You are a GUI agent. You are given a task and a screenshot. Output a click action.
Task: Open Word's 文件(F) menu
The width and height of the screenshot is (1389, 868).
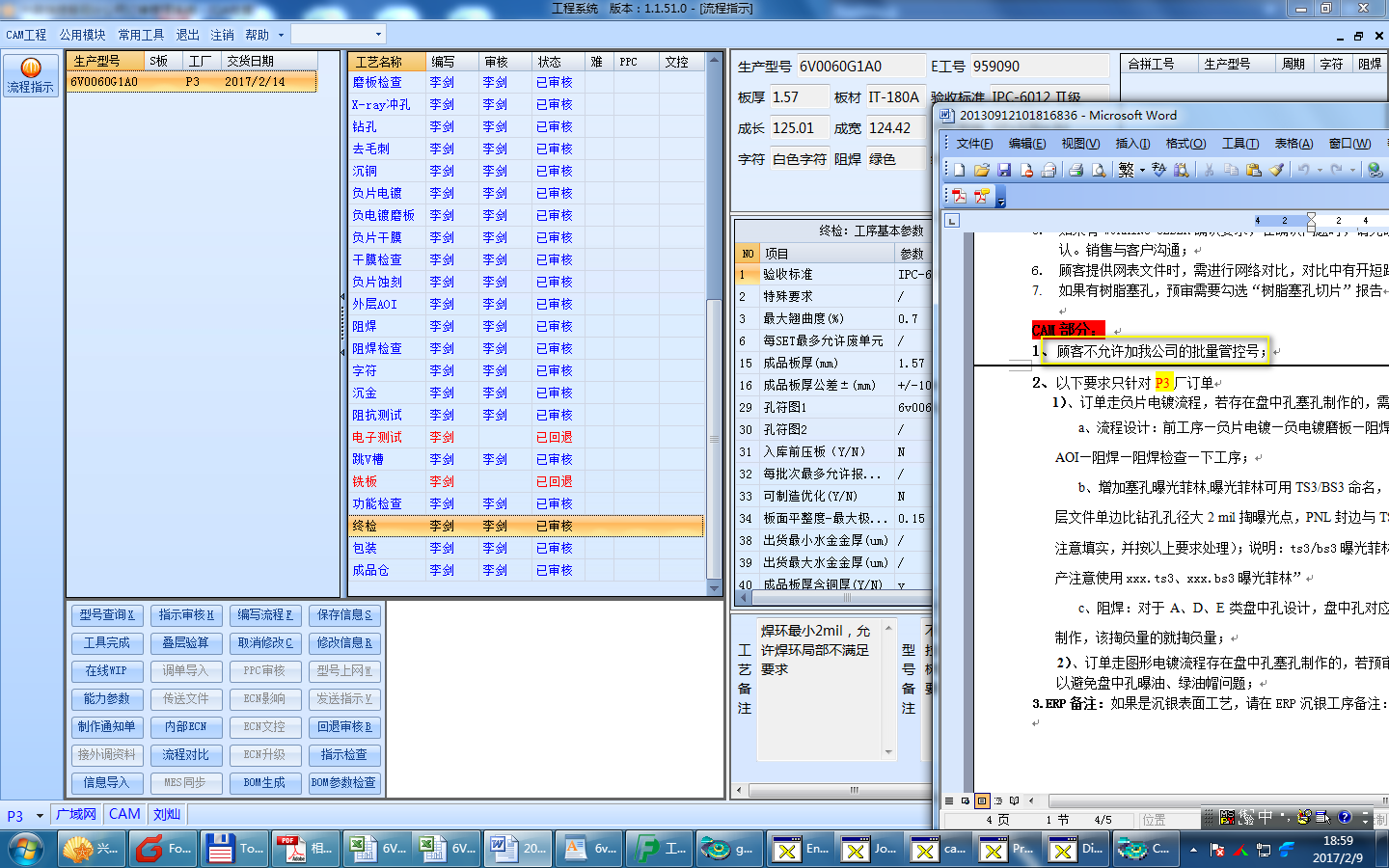click(974, 144)
